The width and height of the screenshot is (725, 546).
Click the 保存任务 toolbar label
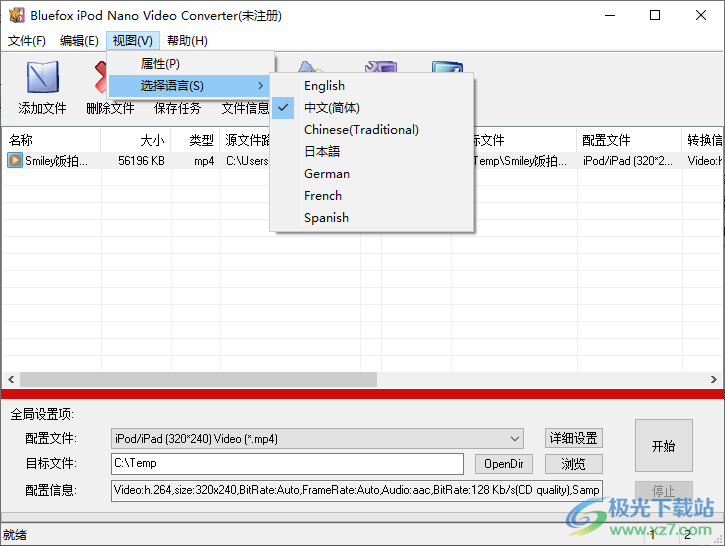pos(178,108)
